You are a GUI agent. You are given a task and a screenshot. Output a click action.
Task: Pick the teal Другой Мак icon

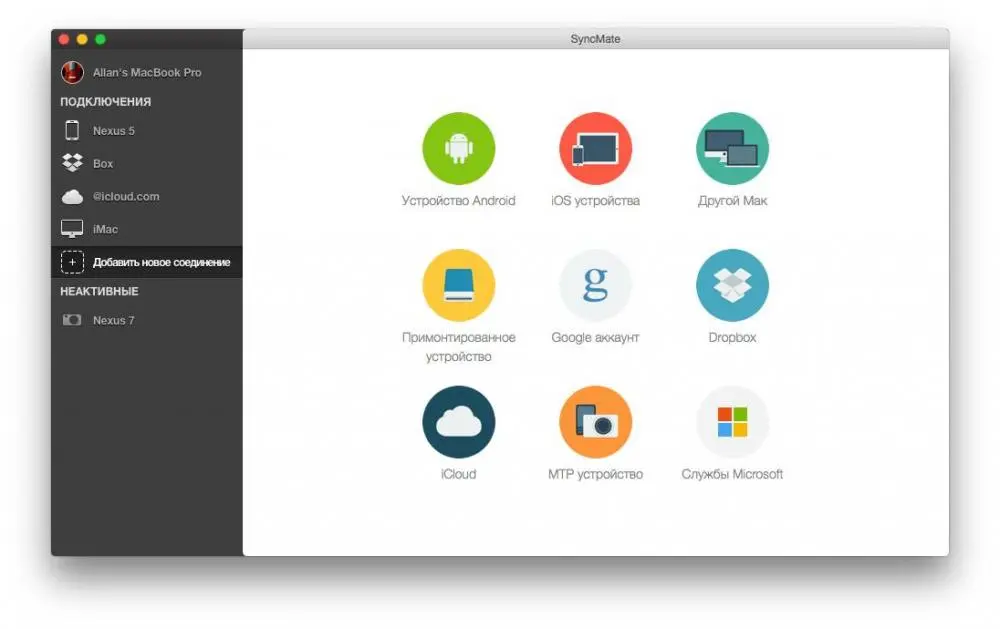click(732, 149)
